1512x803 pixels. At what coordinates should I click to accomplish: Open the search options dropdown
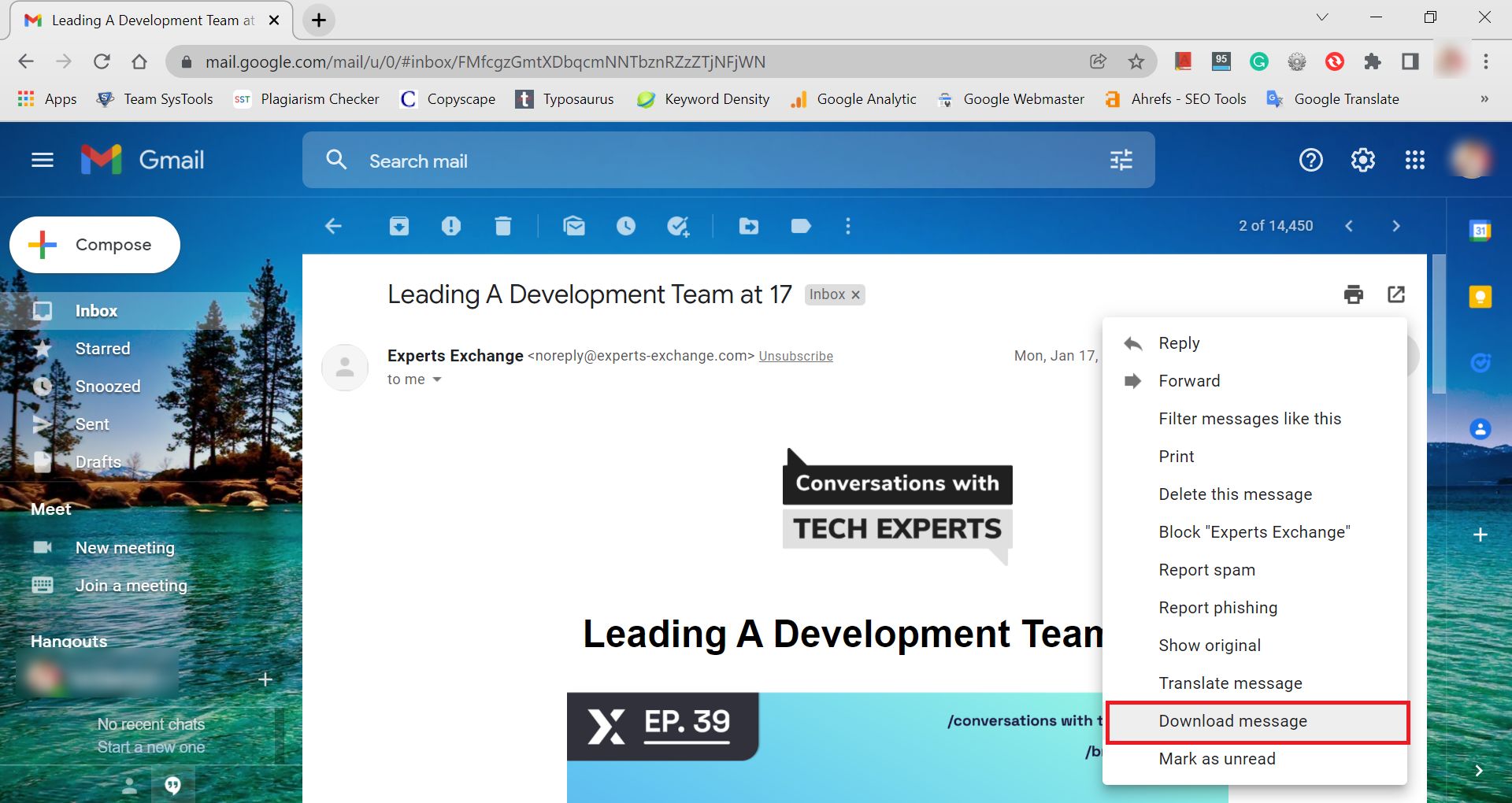(x=1120, y=160)
